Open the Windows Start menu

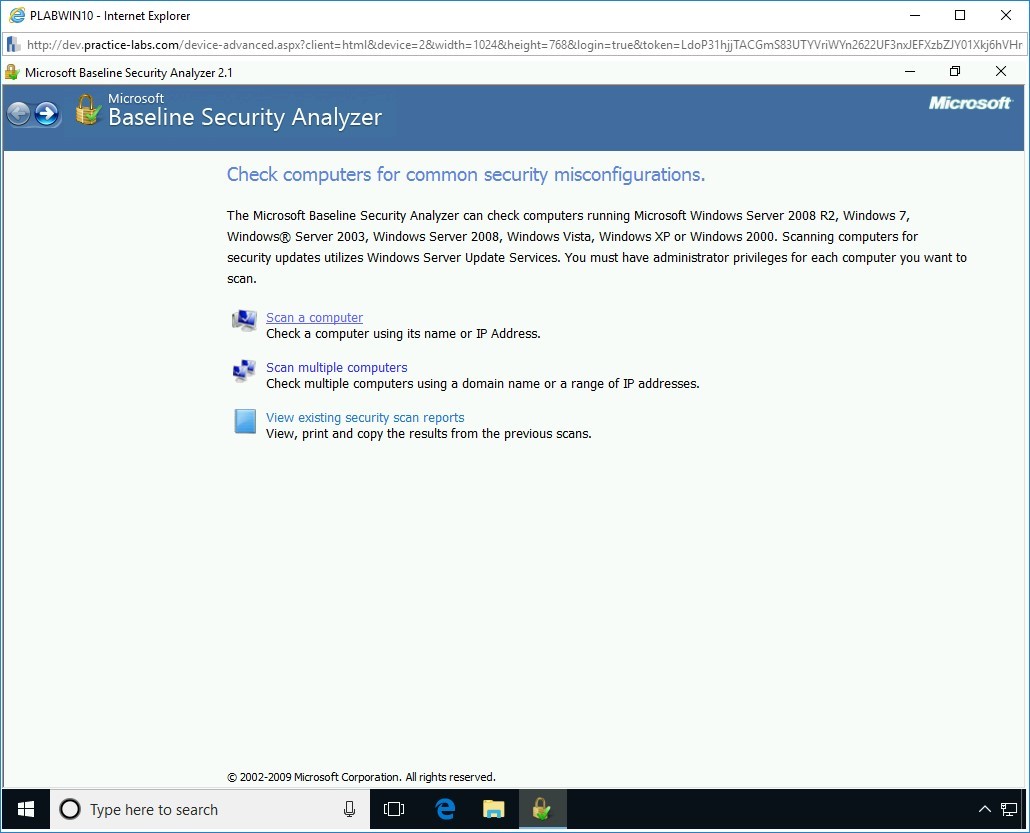[26, 809]
